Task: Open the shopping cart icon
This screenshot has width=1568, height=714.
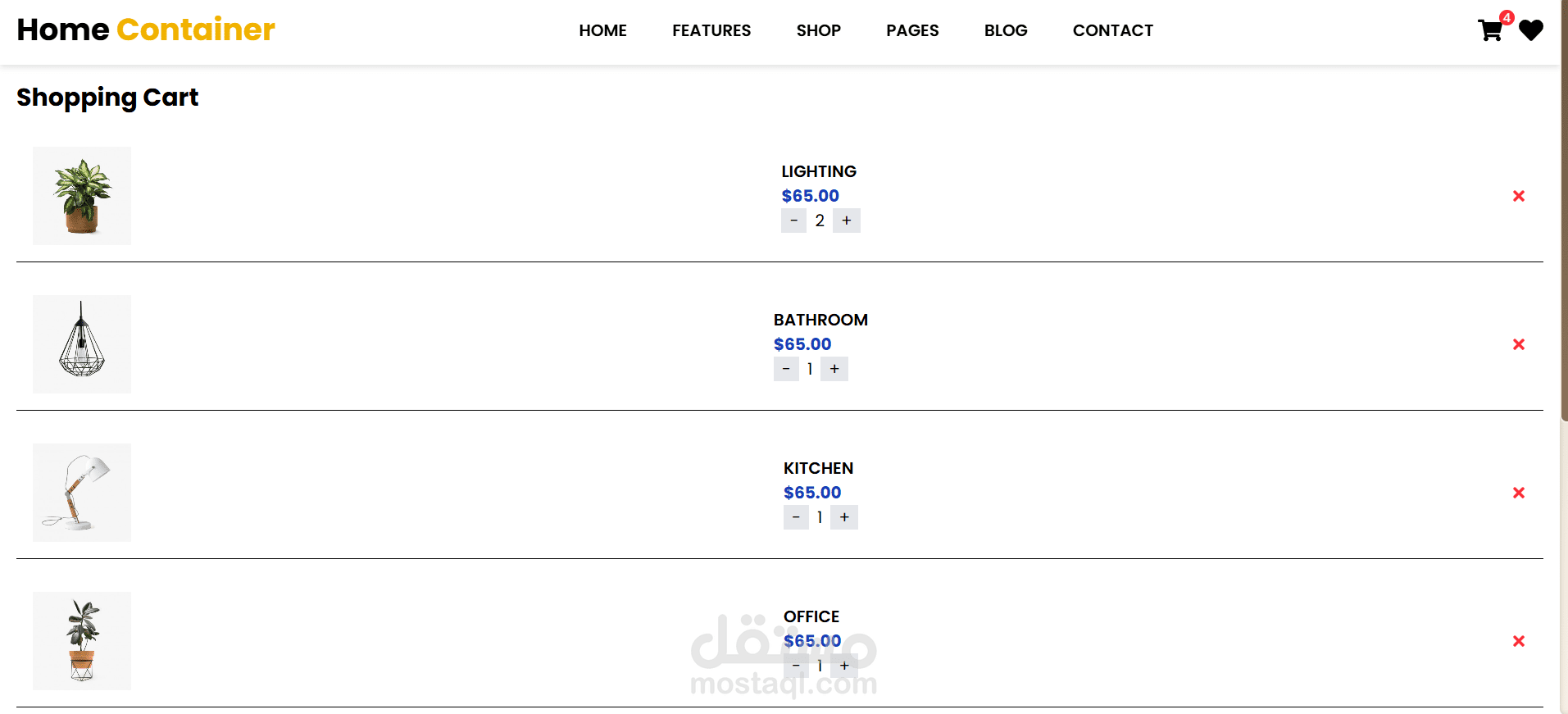Action: [1490, 30]
